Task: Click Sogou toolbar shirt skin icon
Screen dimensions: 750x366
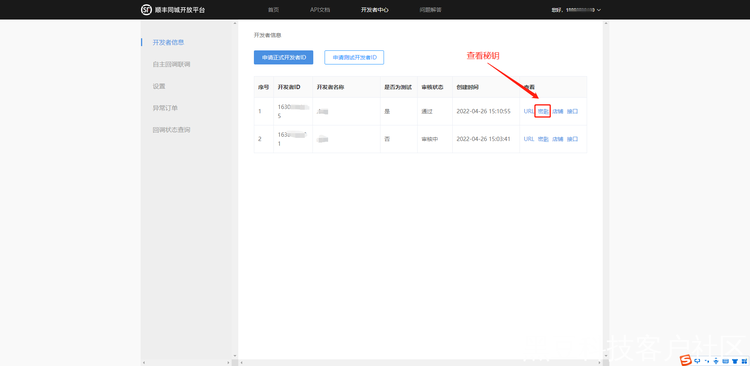Action: (x=735, y=361)
